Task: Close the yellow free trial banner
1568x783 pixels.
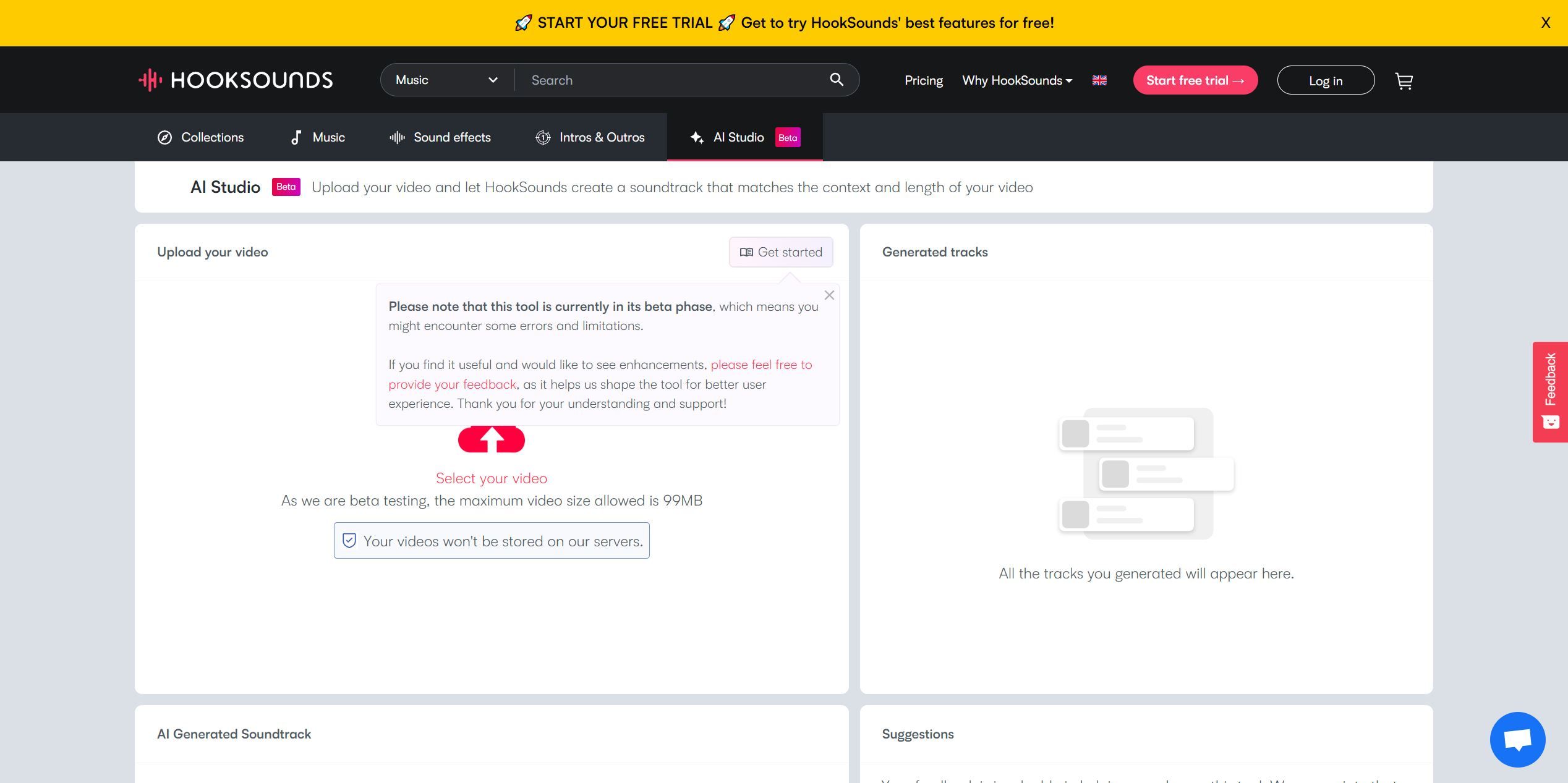Action: [1545, 22]
